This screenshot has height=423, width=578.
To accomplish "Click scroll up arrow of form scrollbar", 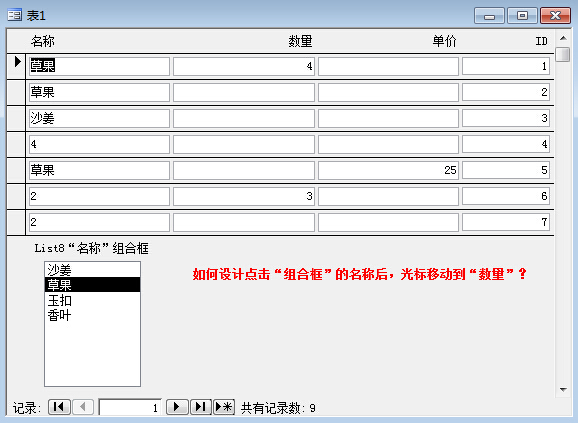I will click(x=563, y=38).
